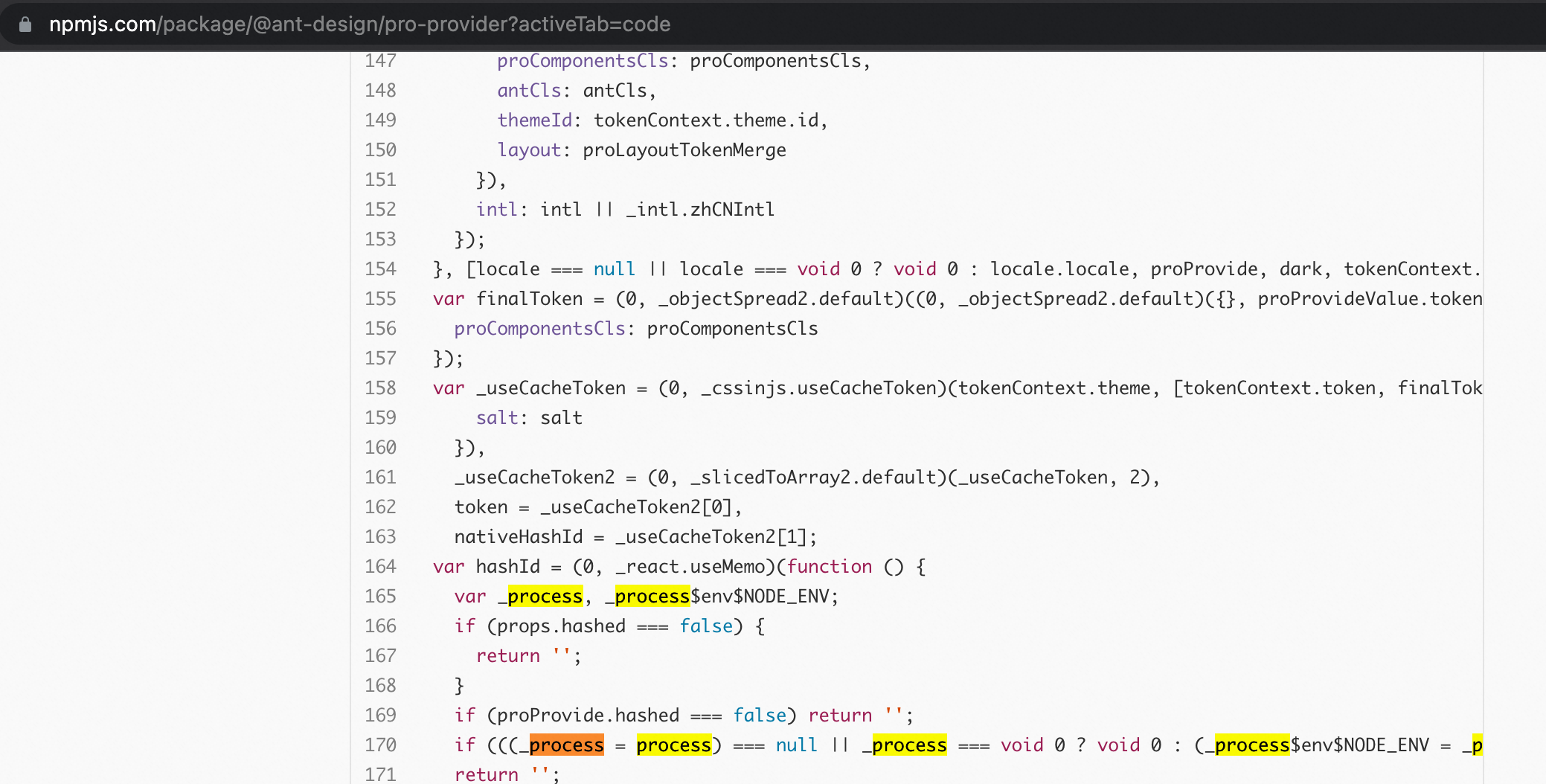1546x784 pixels.
Task: Click "proComponentsCls" on line 156
Action: tap(539, 328)
